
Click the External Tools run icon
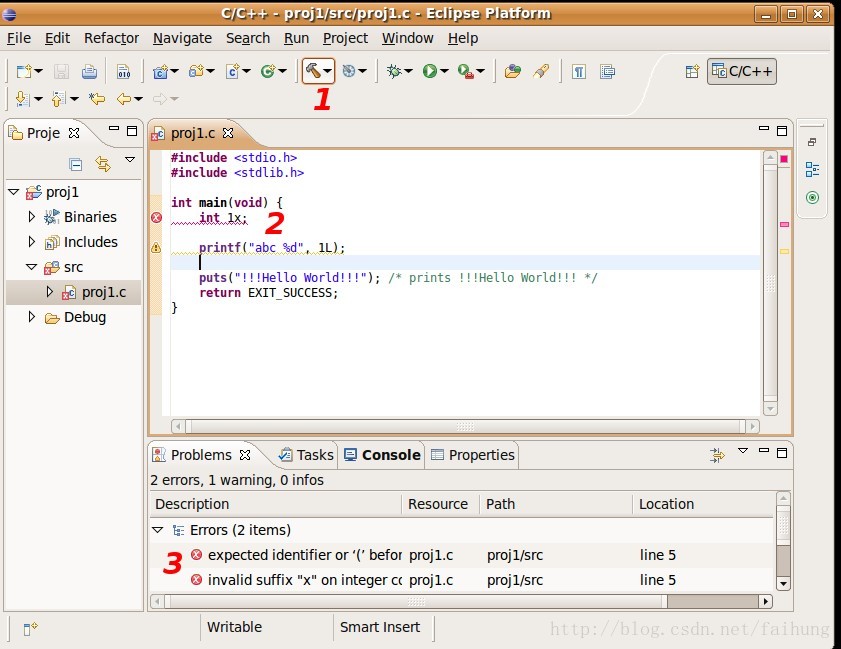tap(465, 71)
